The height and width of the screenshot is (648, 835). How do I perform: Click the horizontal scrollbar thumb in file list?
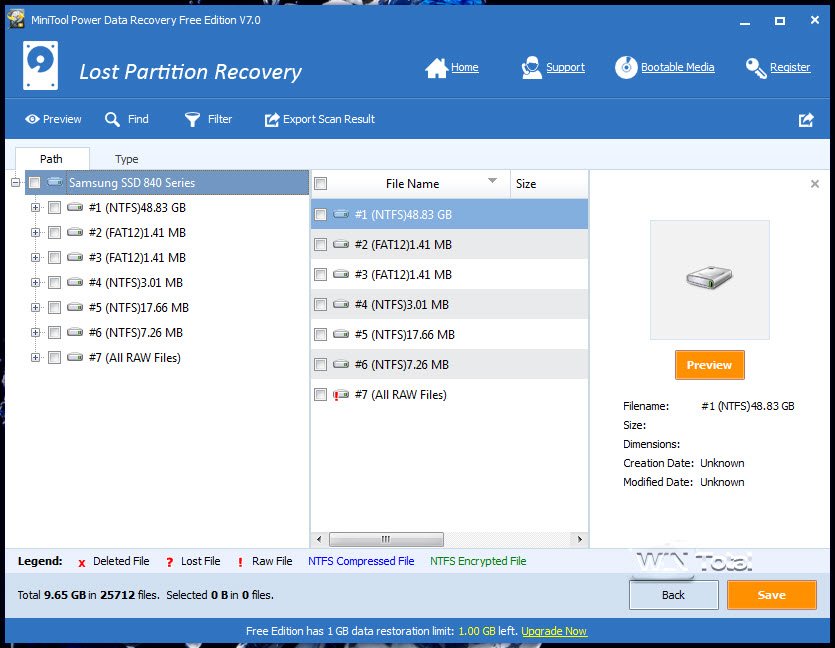(x=386, y=539)
